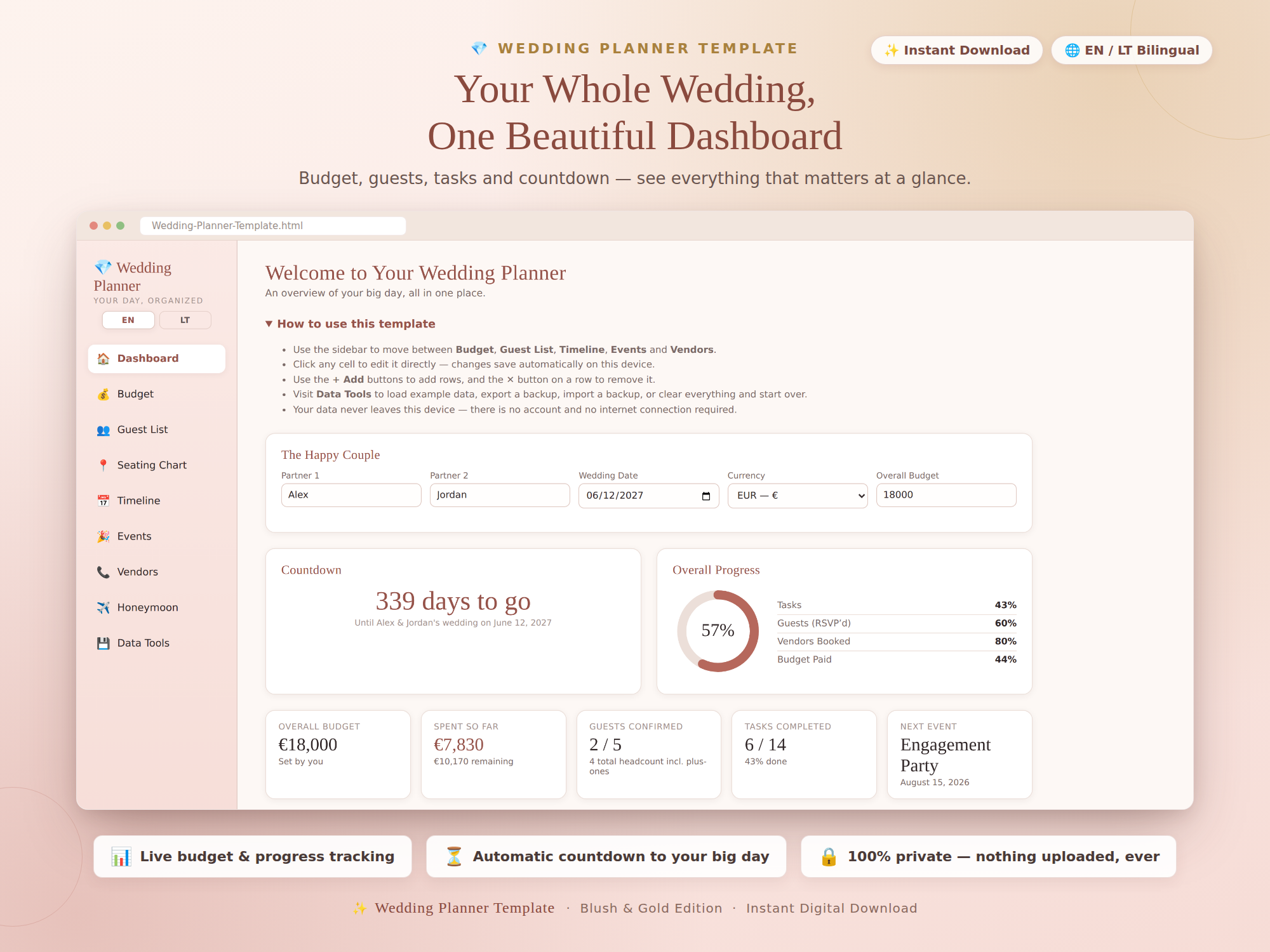Click the house icon beside Dashboard
The height and width of the screenshot is (952, 1270).
(103, 359)
